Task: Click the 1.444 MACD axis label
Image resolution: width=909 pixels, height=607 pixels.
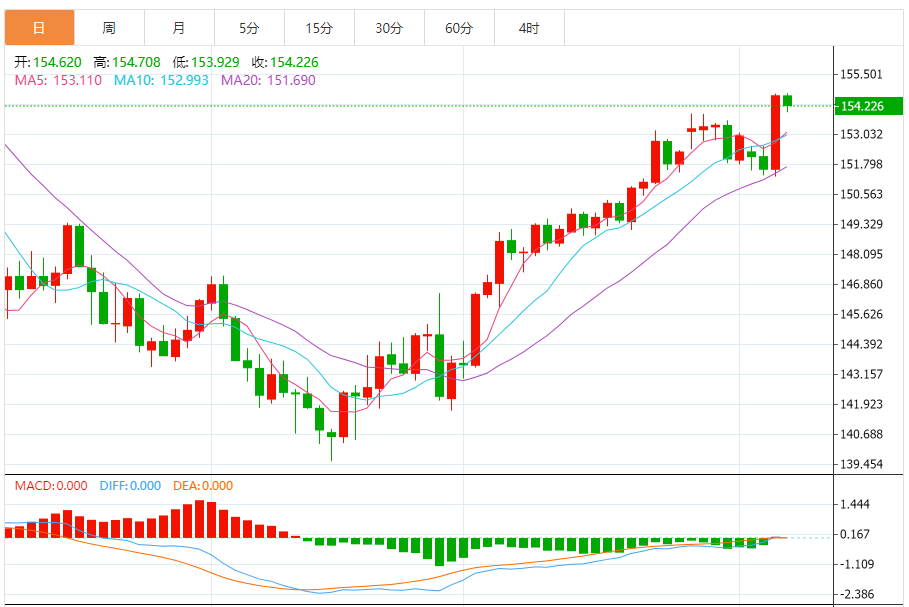Action: (856, 504)
